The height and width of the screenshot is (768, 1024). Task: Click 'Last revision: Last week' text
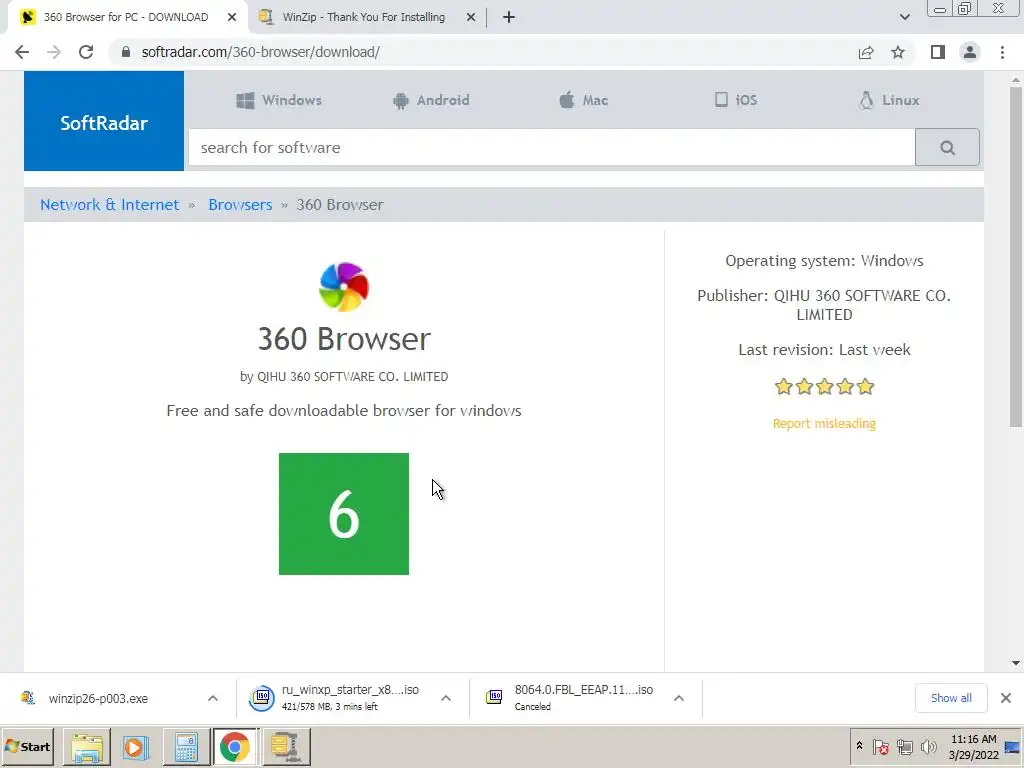pyautogui.click(x=824, y=349)
